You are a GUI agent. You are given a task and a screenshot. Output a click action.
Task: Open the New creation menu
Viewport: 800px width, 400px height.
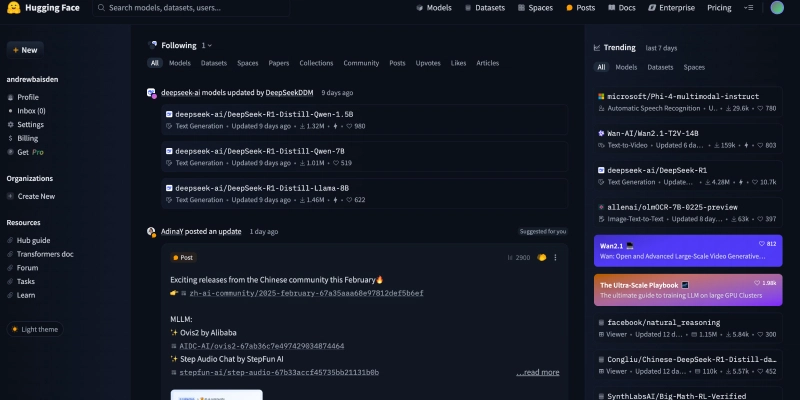point(24,49)
